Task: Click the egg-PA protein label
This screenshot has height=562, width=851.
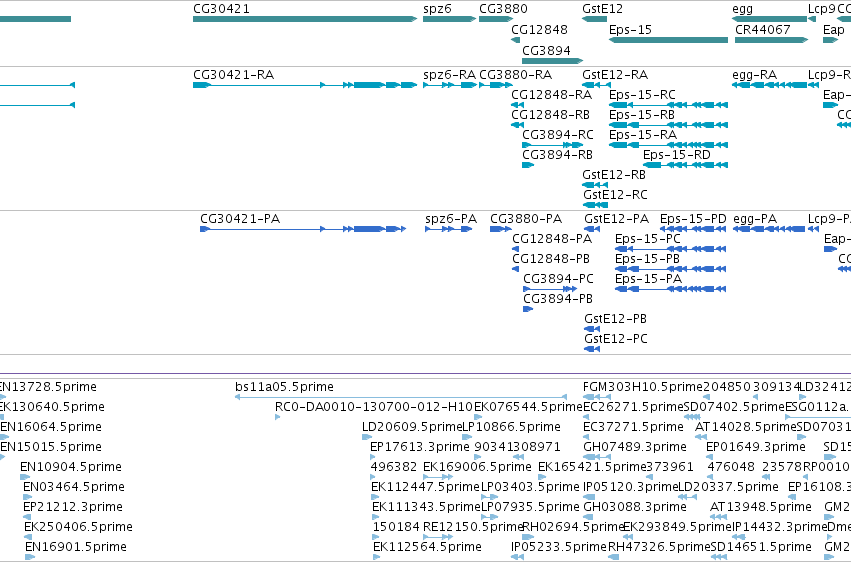Action: coord(755,219)
